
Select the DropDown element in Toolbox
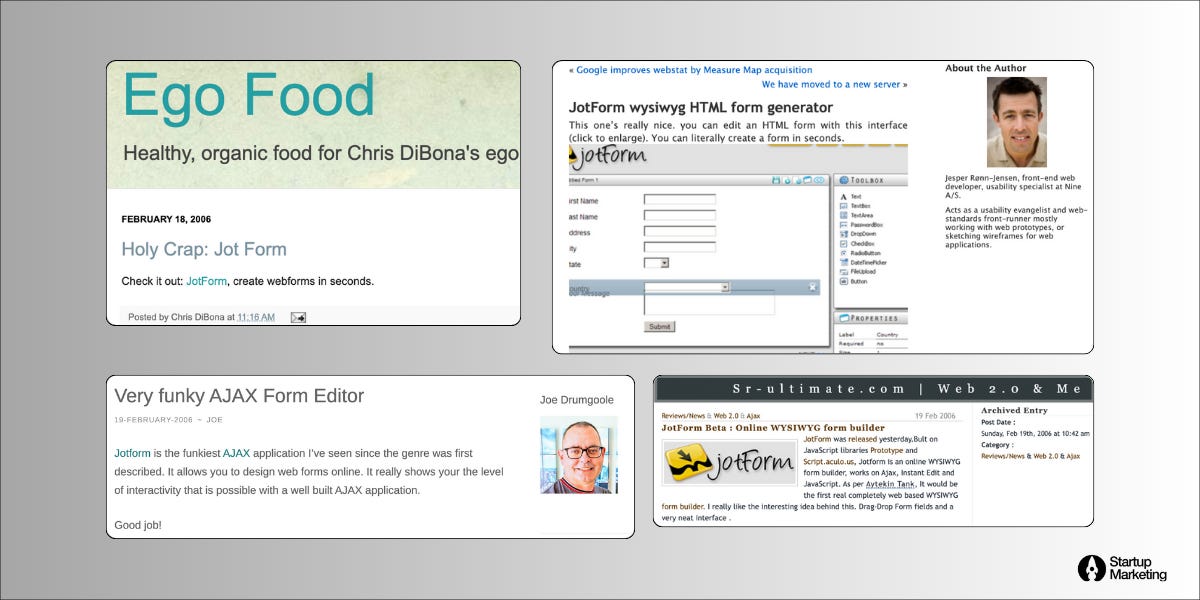point(857,234)
